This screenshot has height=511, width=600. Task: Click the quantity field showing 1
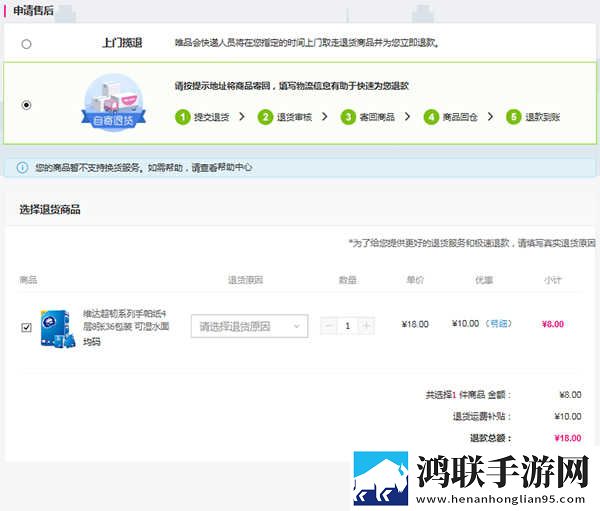(x=347, y=326)
